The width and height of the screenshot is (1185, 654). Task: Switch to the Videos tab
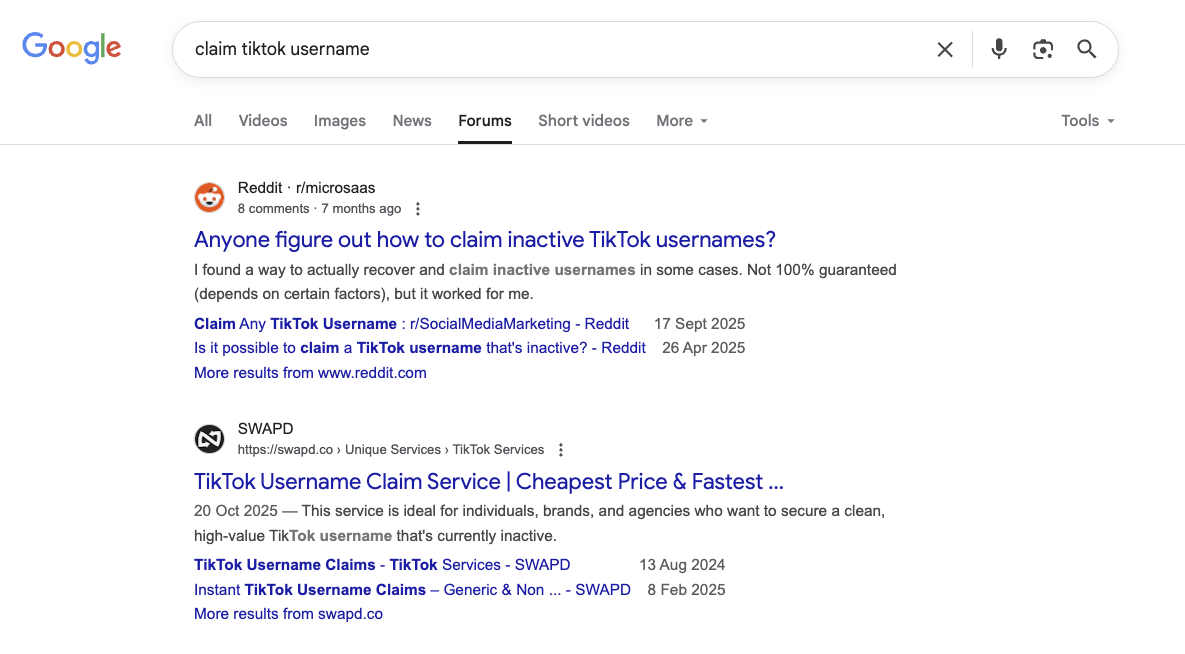click(263, 121)
